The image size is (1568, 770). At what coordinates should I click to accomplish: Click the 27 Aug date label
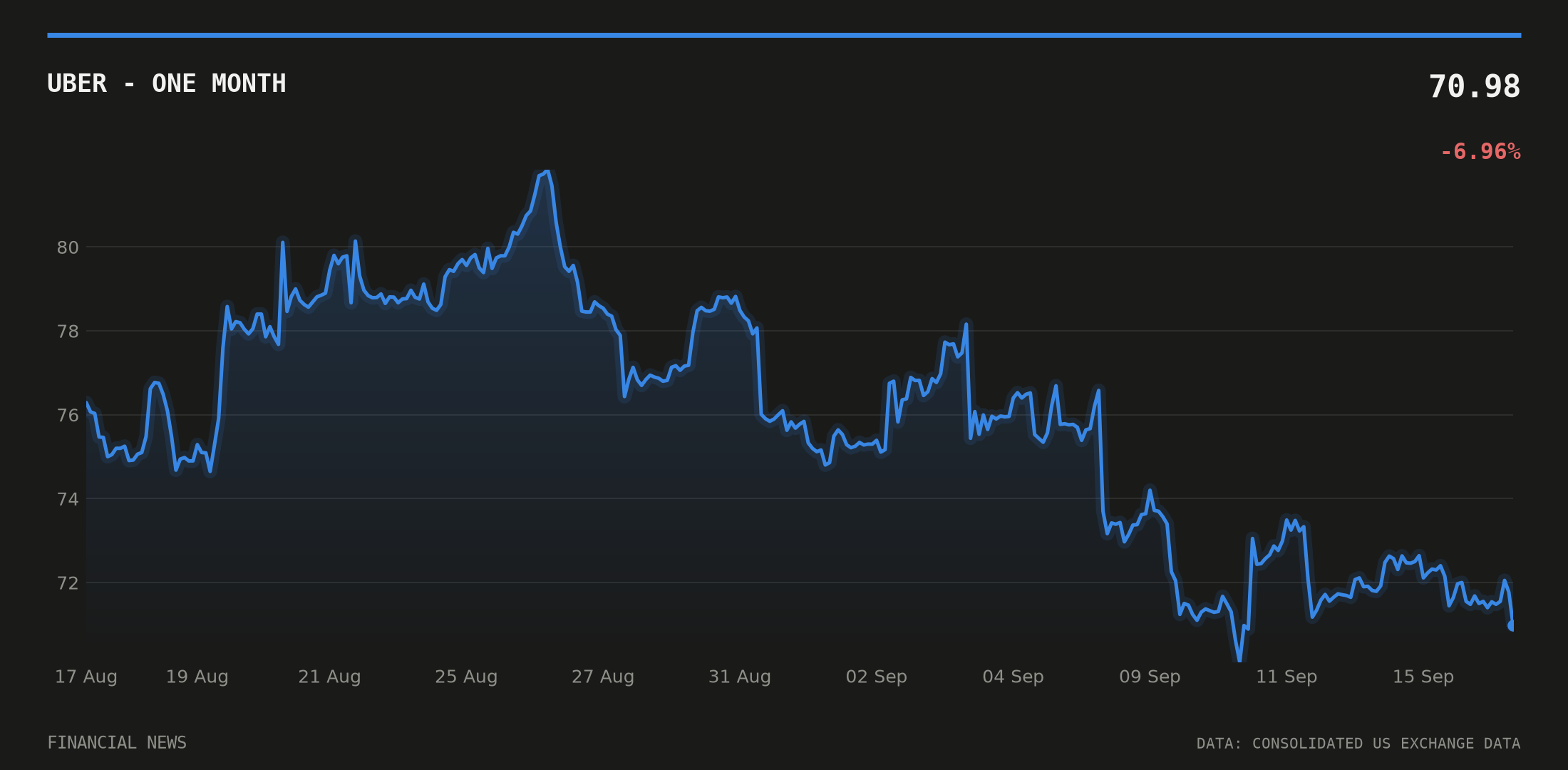click(x=603, y=677)
